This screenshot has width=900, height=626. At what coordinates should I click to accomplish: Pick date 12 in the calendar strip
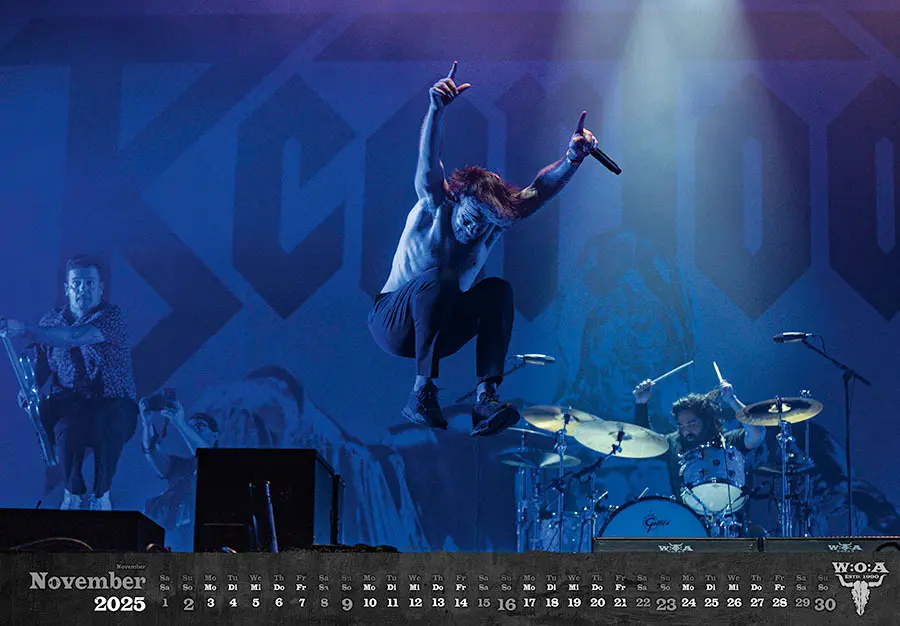[x=415, y=602]
